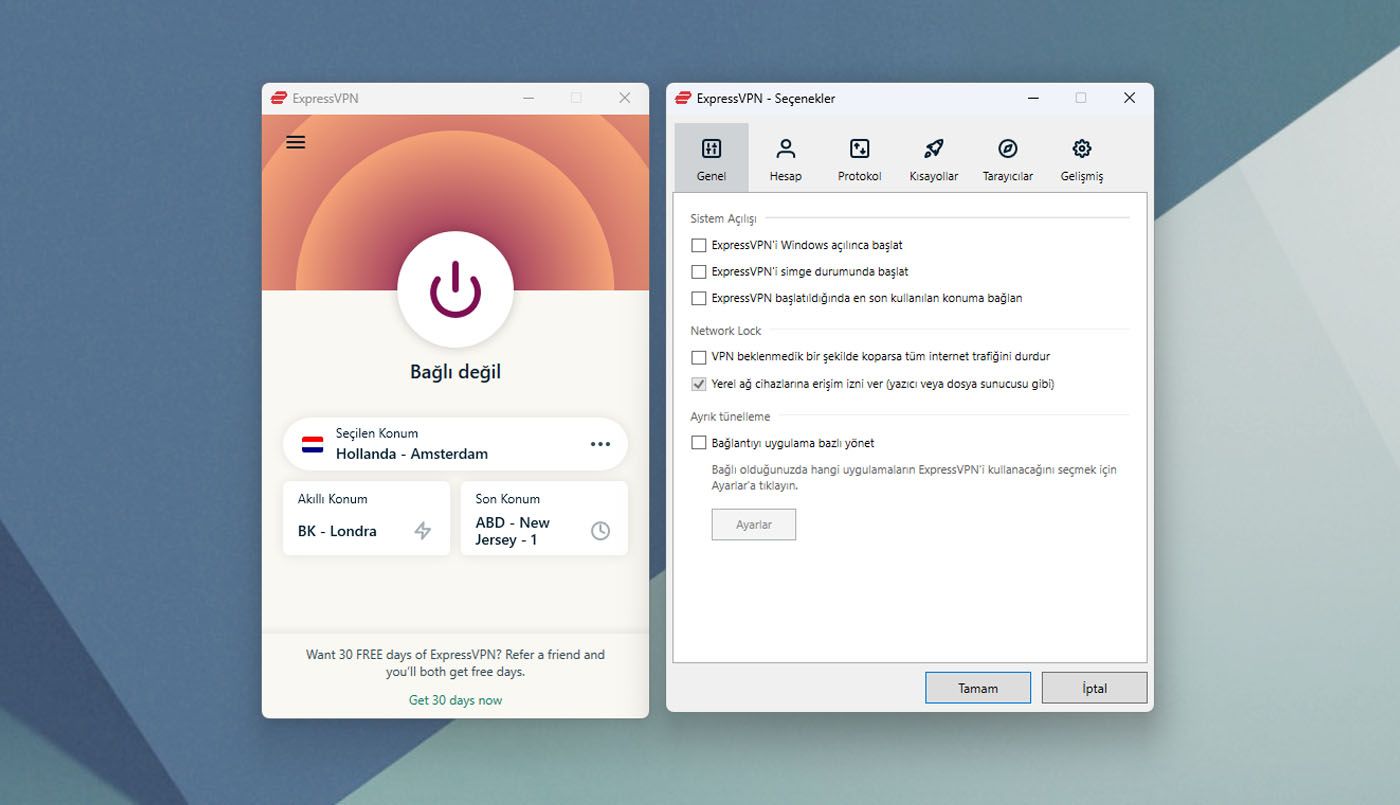Open the Tarayıcılar compass tab
Viewport: 1400px width, 805px height.
point(1007,158)
